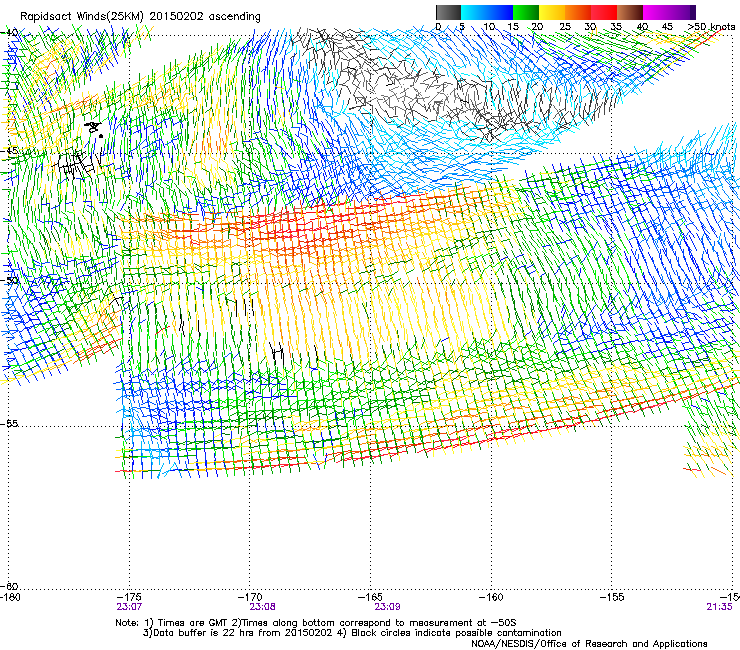
Task: Click the purple '23:09' time stamp
Action: click(x=387, y=607)
